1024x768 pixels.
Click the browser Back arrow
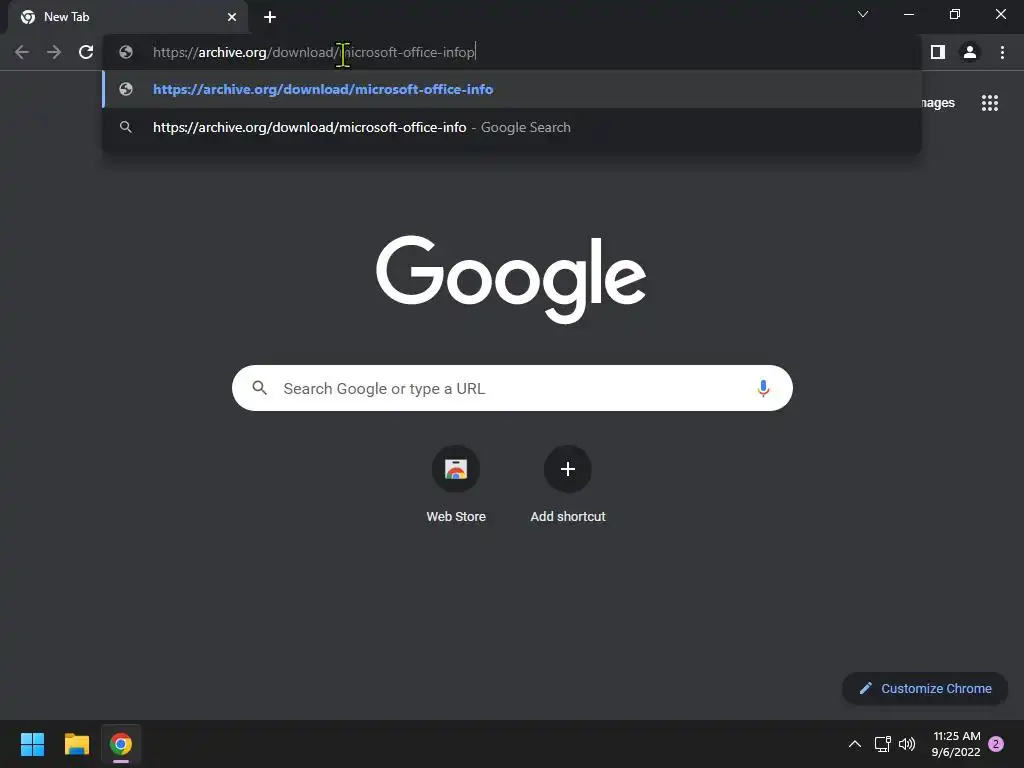point(22,52)
